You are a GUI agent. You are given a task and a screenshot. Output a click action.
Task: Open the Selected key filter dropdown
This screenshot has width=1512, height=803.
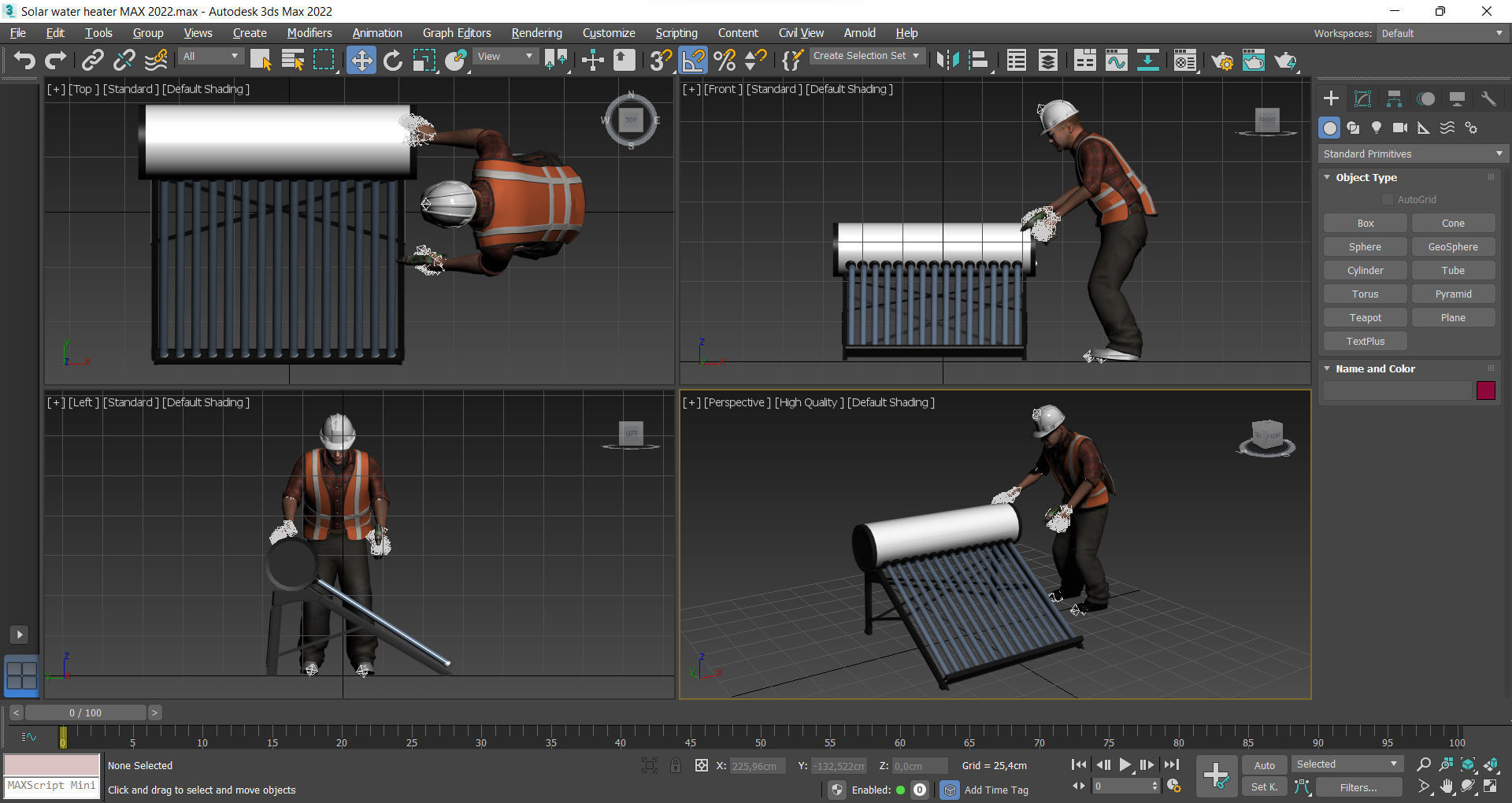click(1347, 764)
